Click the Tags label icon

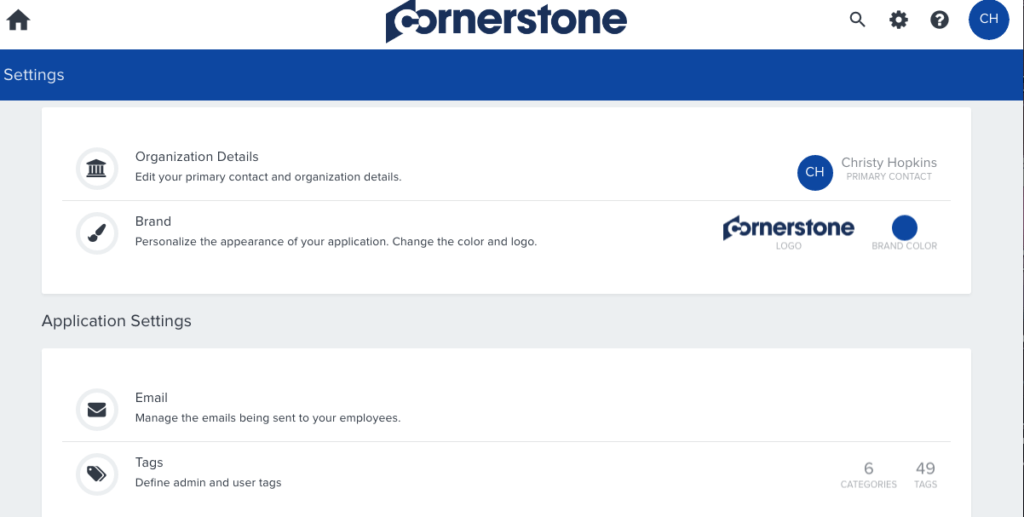click(x=97, y=474)
